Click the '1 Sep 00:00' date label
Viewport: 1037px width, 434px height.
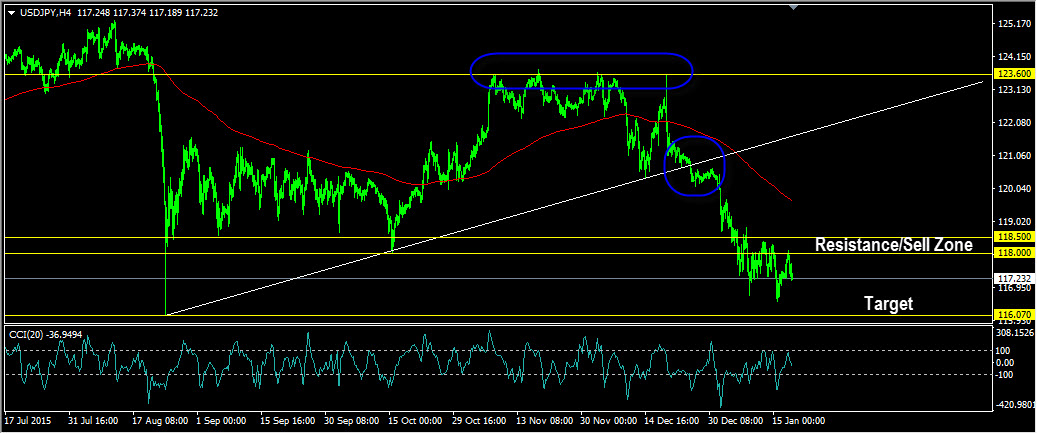(x=222, y=420)
